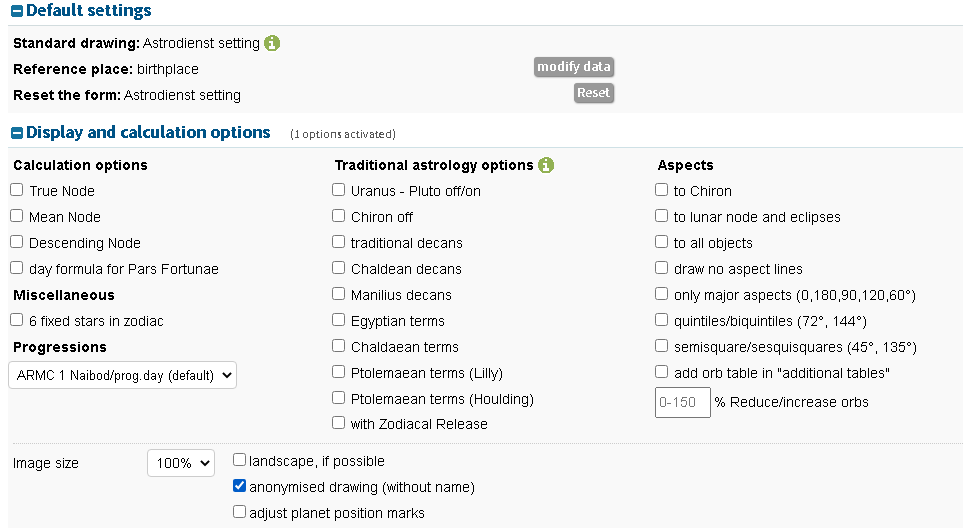Check the Uranus - Pluto off/on box

point(339,191)
